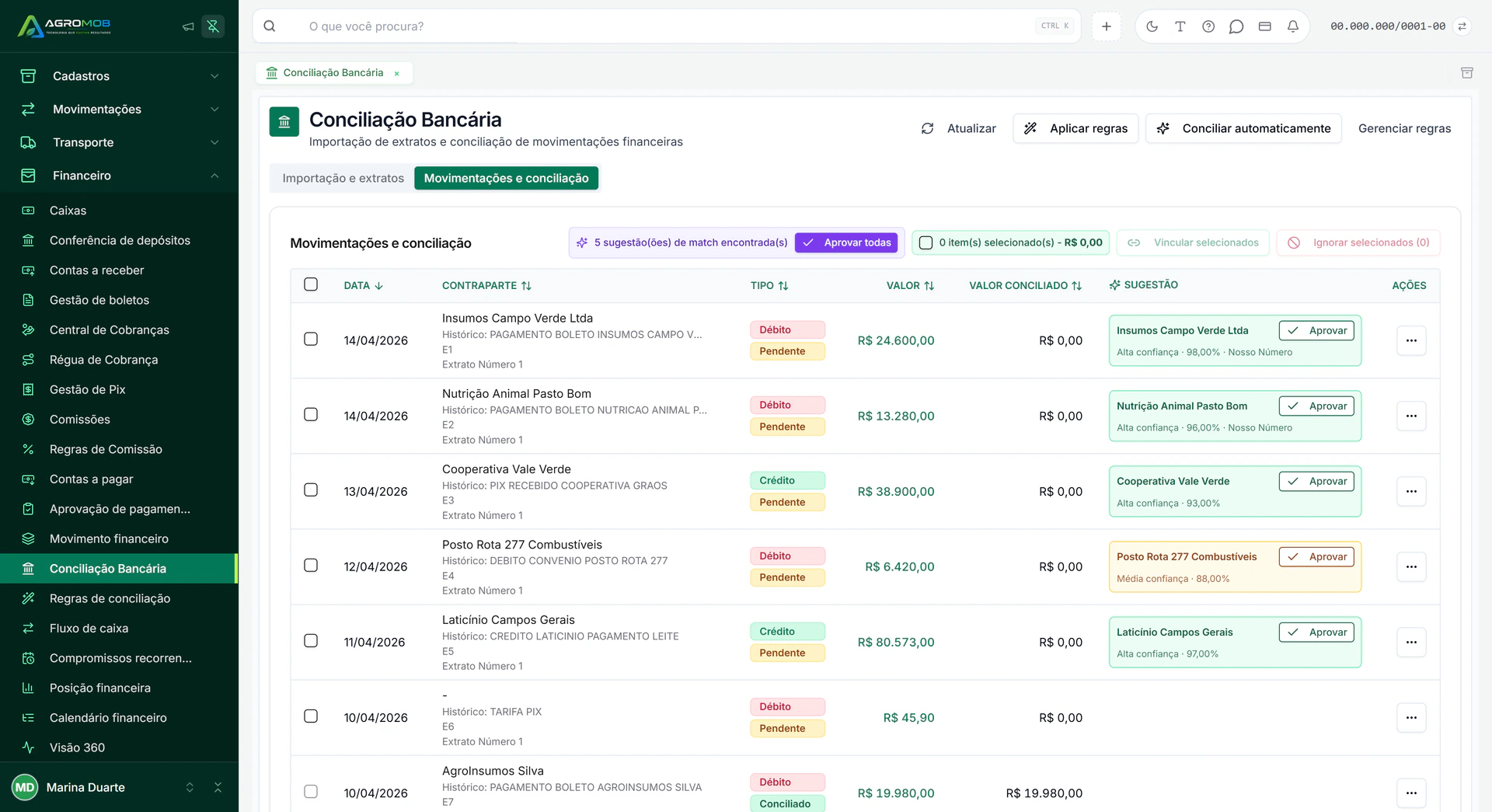1492x812 pixels.
Task: Approve the Cooperativa Vale Verde suggestion
Action: (1316, 481)
